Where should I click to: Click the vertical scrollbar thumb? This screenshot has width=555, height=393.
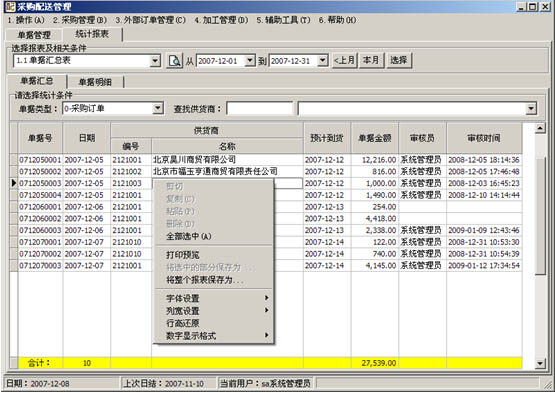[540, 215]
